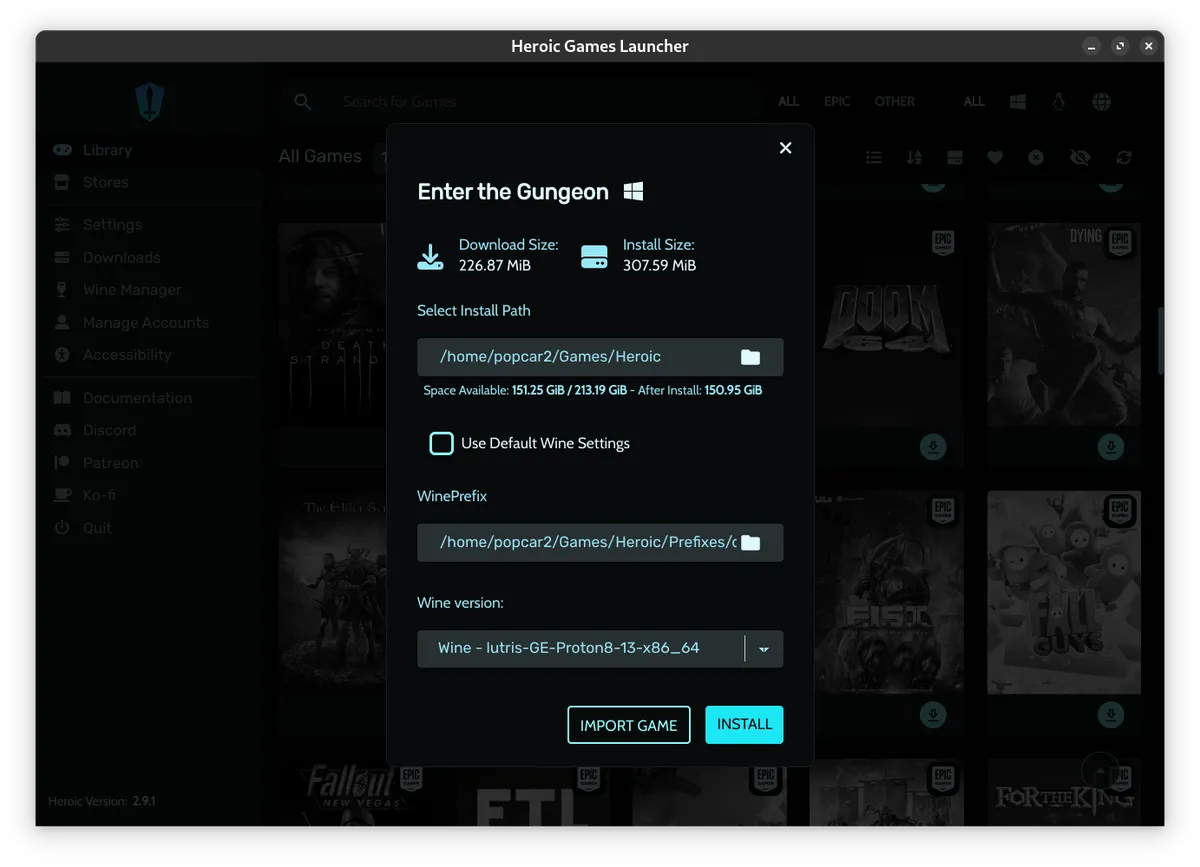This screenshot has height=867, width=1200.
Task: Select the EPIC store filter
Action: tap(837, 102)
